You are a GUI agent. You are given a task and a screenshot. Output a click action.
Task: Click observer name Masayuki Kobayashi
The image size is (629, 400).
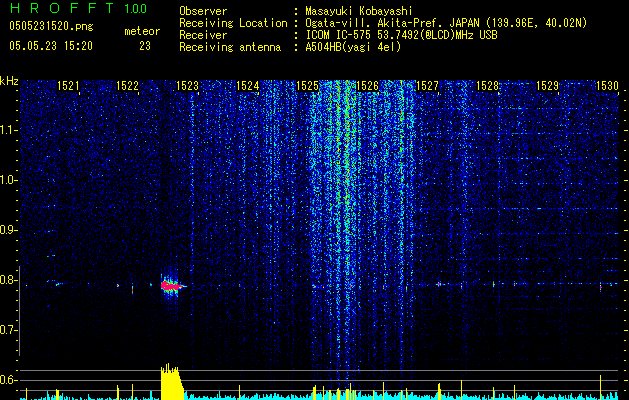click(359, 11)
